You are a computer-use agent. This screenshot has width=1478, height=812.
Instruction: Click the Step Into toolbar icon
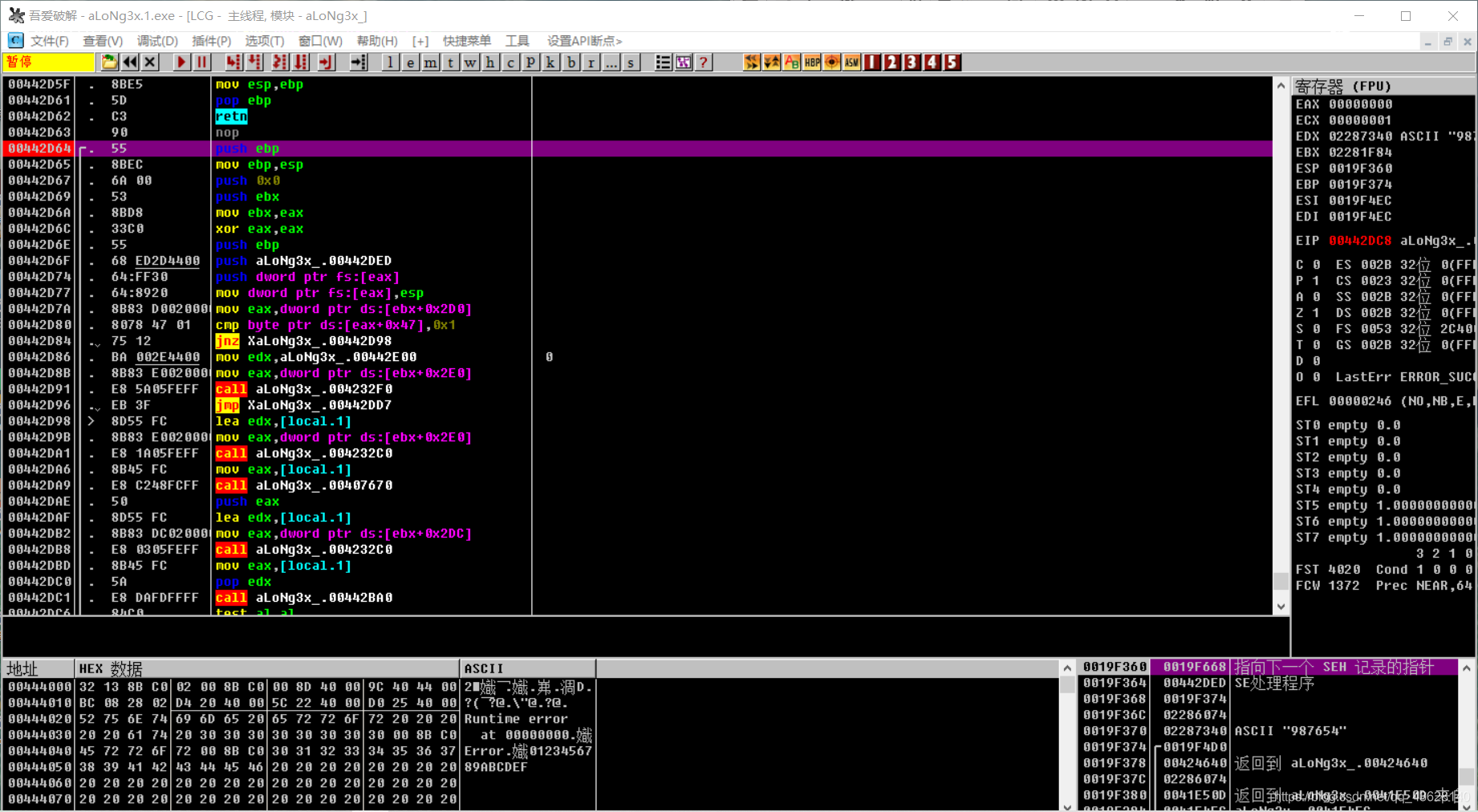[233, 63]
